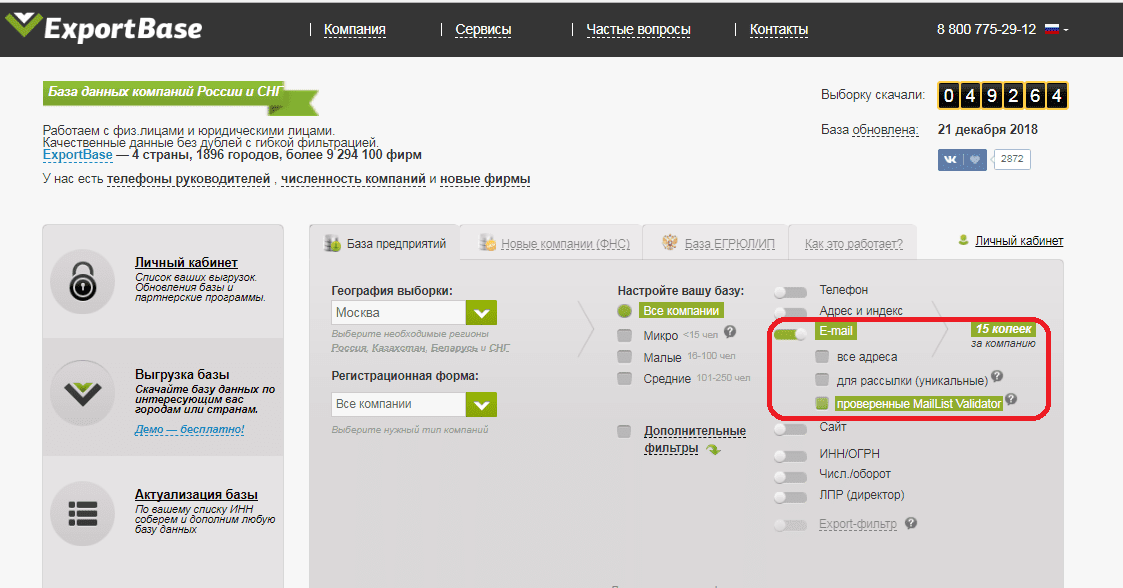Click the list Актуализация базы icon
Image resolution: width=1123 pixels, height=588 pixels.
(82, 514)
